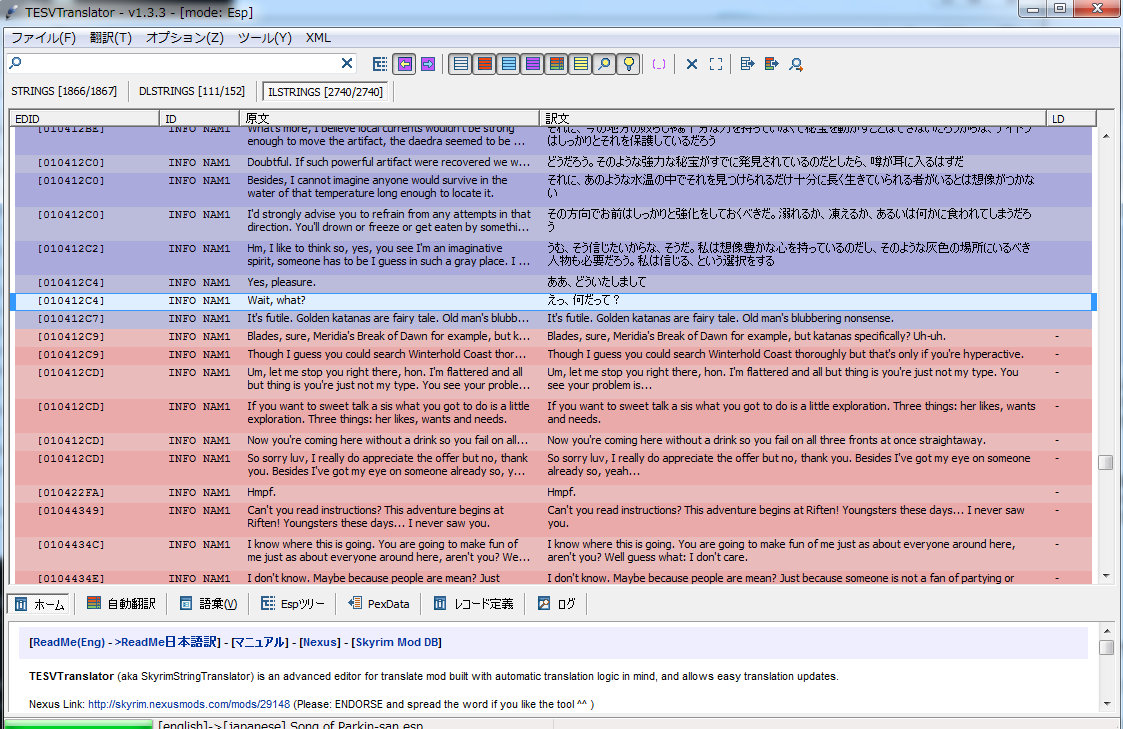Click the Esp tree view toolbar icon
Image resolution: width=1123 pixels, height=729 pixels.
pos(380,64)
